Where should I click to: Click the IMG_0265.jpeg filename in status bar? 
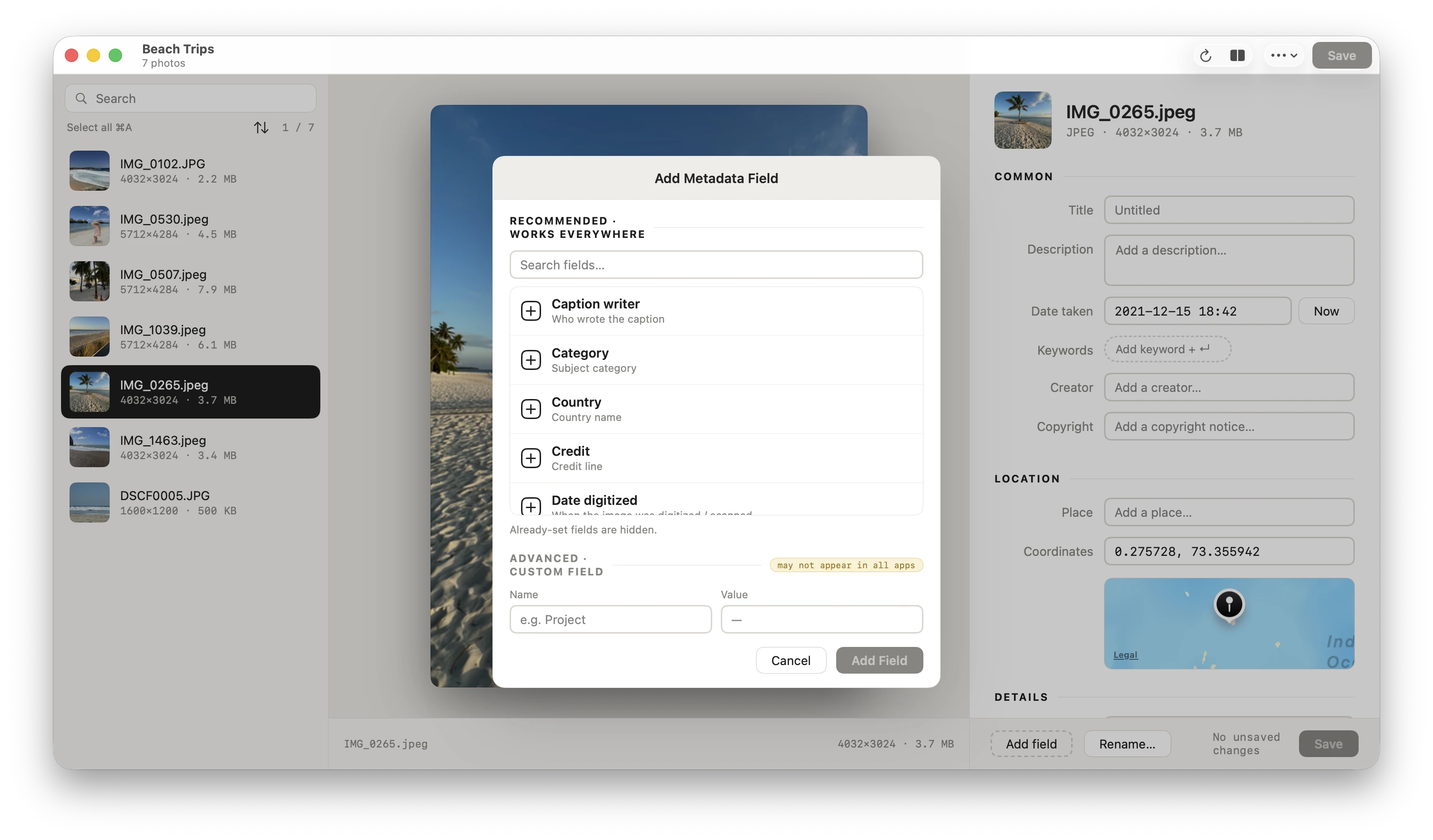pos(386,744)
